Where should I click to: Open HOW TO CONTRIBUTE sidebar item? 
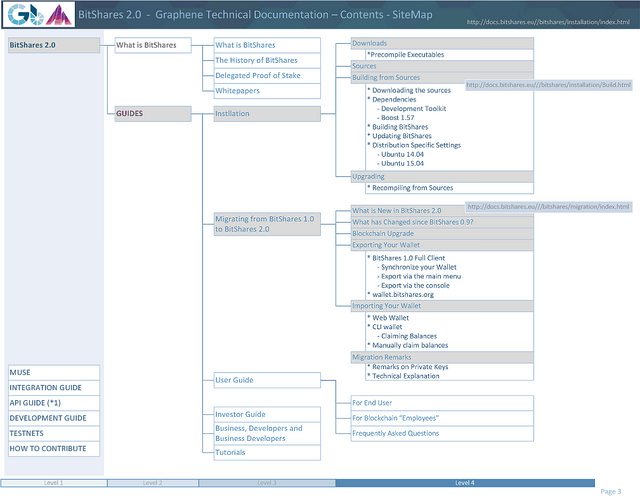point(54,449)
